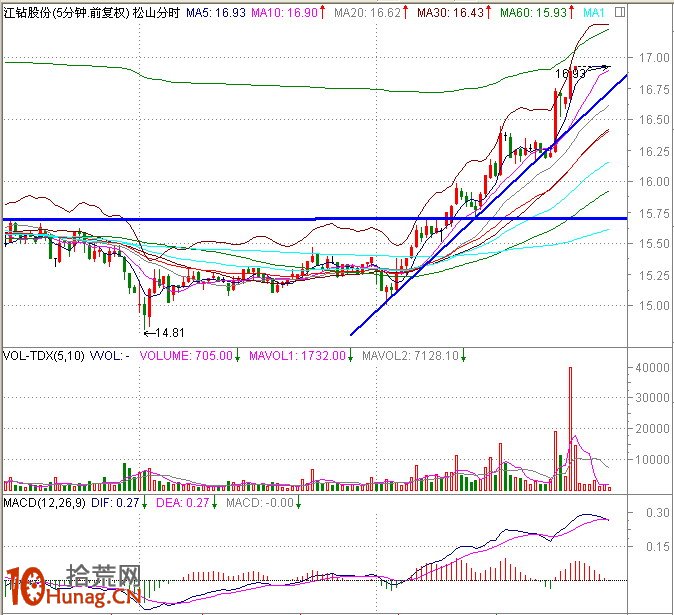Click the DIF: 0.27 value
674x615 pixels.
click(x=115, y=502)
